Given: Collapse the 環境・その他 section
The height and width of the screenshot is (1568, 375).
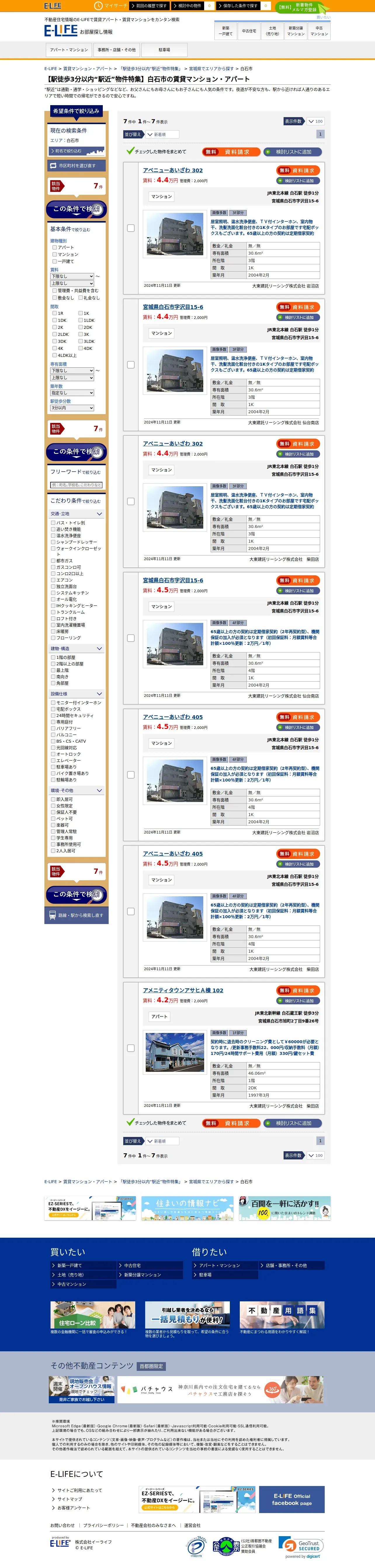Looking at the screenshot, I should [77, 791].
